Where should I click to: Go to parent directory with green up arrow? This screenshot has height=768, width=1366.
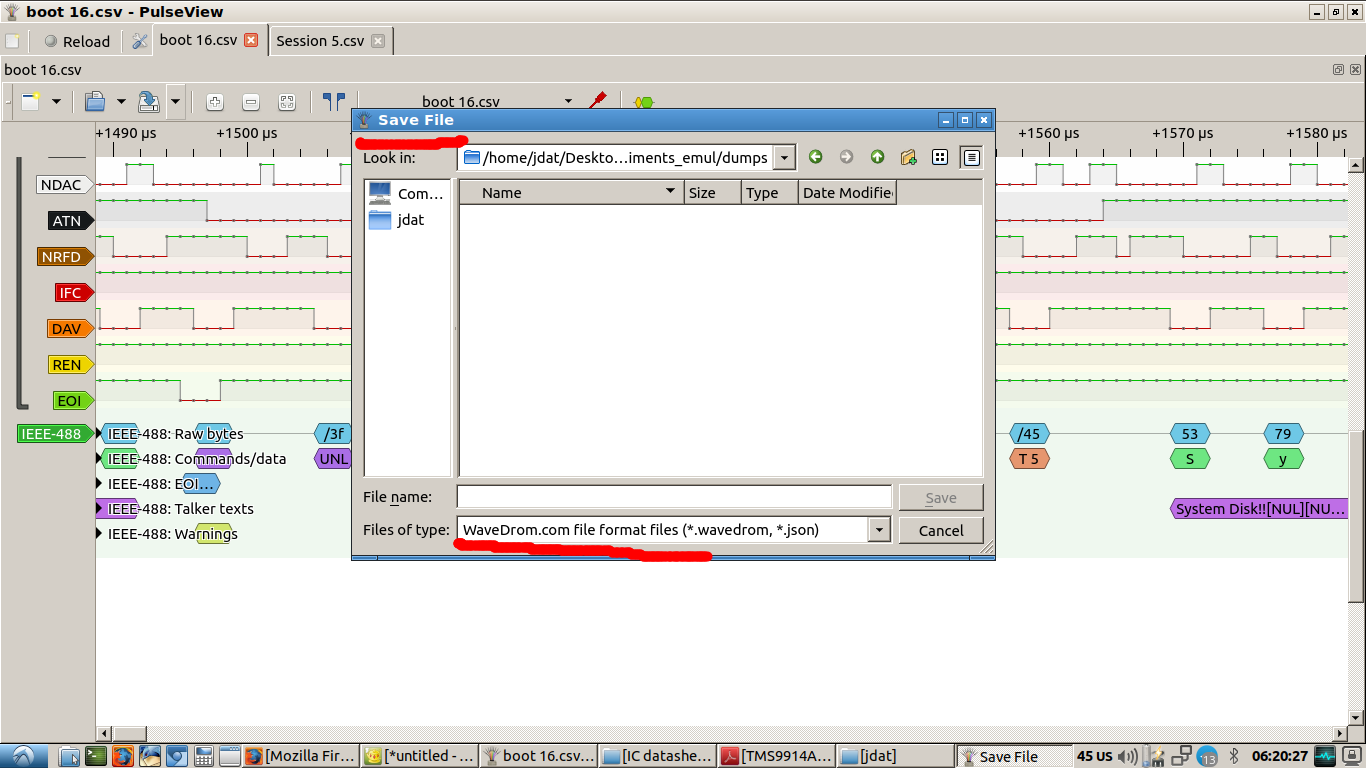tap(877, 157)
